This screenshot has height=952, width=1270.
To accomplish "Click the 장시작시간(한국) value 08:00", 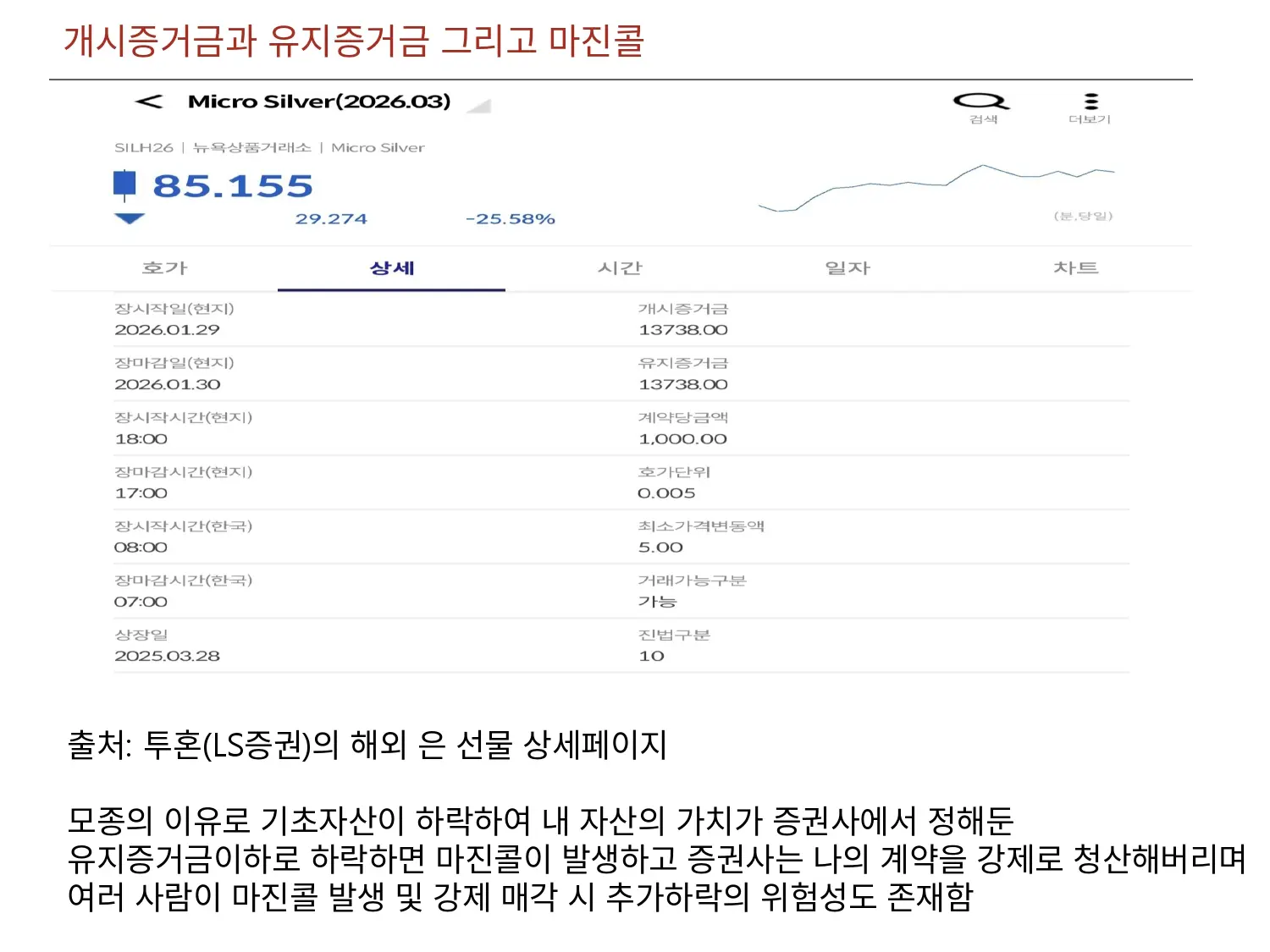I will click(141, 548).
